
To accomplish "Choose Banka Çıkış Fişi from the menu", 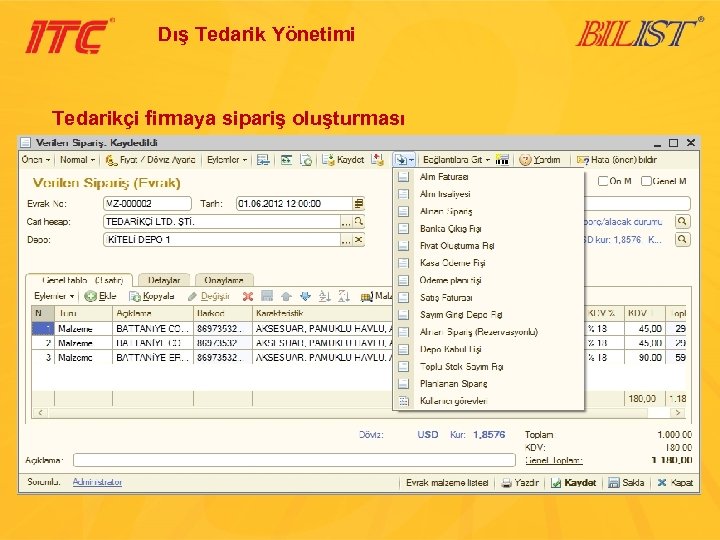I will pos(489,229).
